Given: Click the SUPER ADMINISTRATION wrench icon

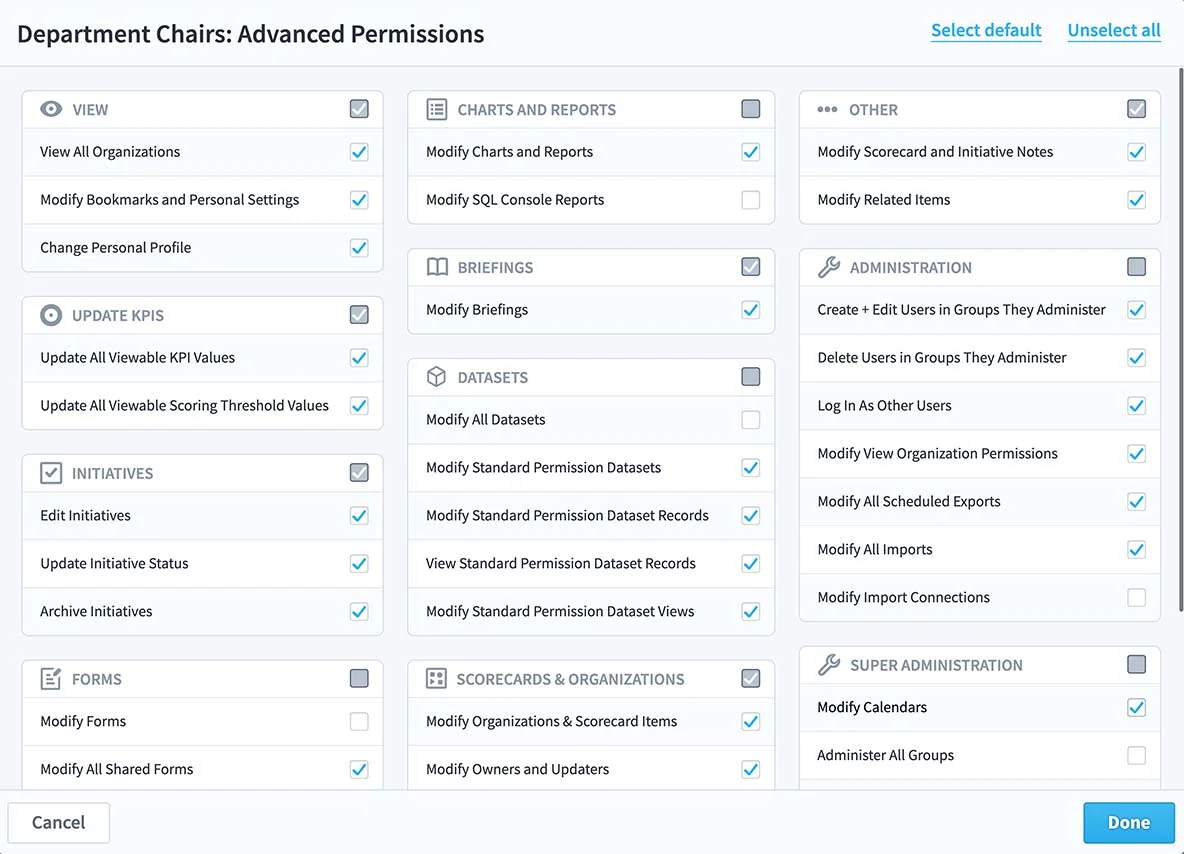Looking at the screenshot, I should point(829,665).
